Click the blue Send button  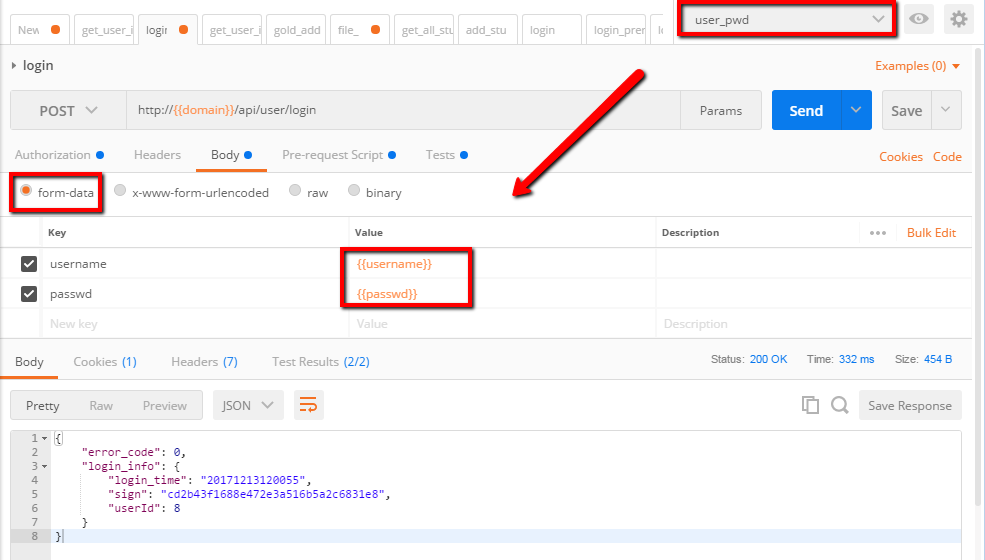(x=806, y=110)
